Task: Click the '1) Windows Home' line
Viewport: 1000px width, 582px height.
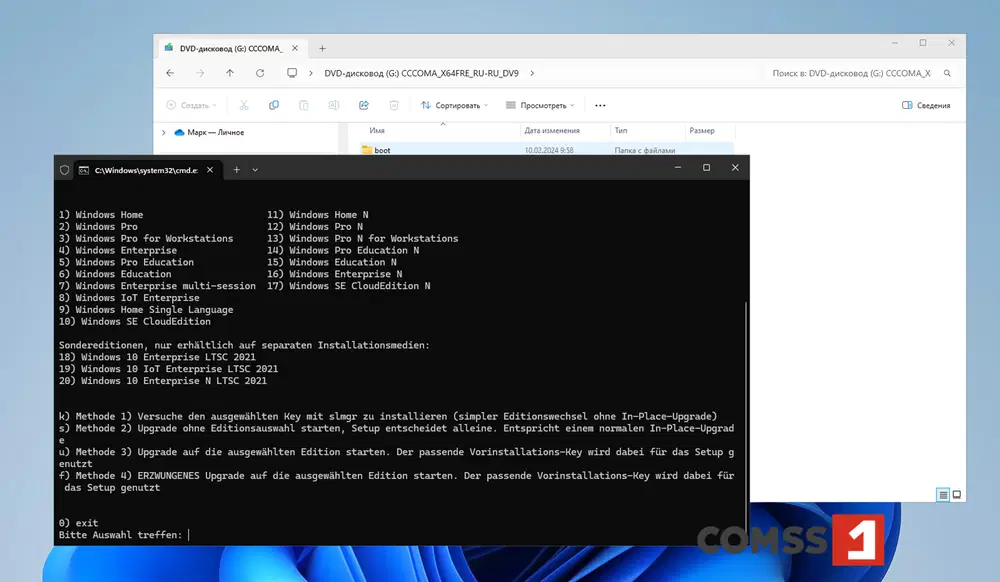Action: (x=101, y=215)
